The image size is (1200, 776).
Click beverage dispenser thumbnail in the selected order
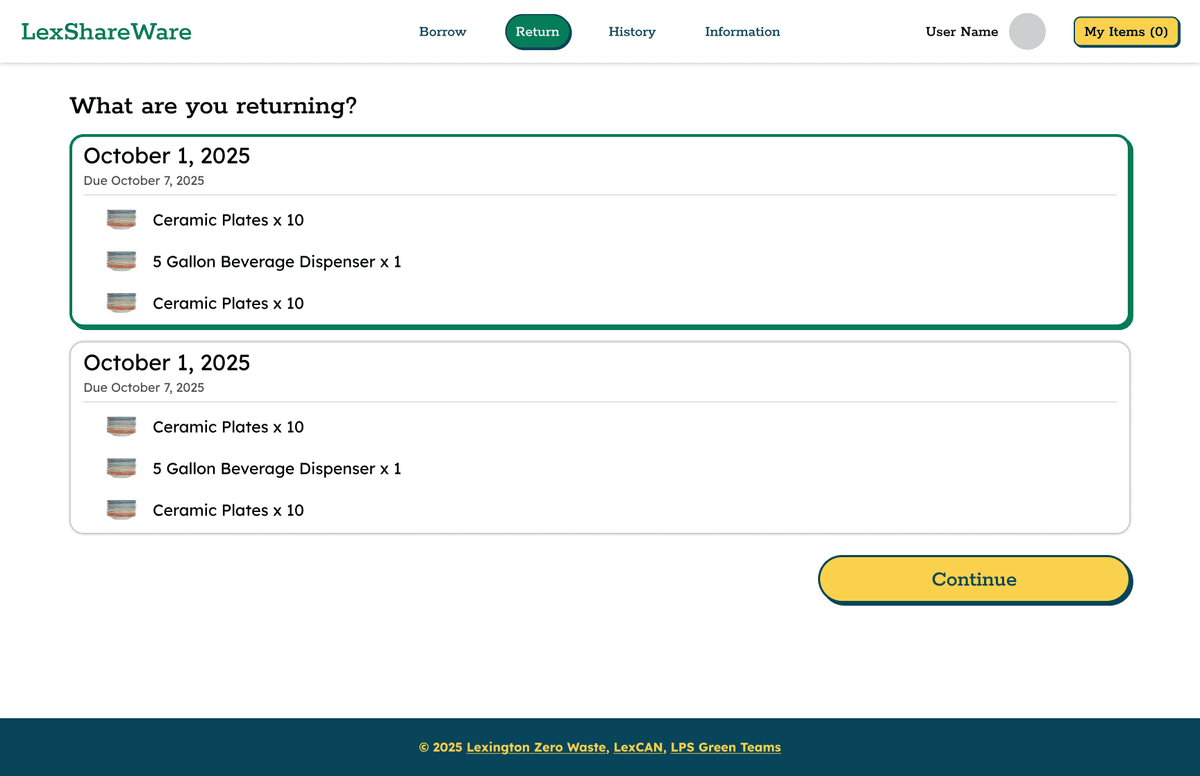[121, 262]
